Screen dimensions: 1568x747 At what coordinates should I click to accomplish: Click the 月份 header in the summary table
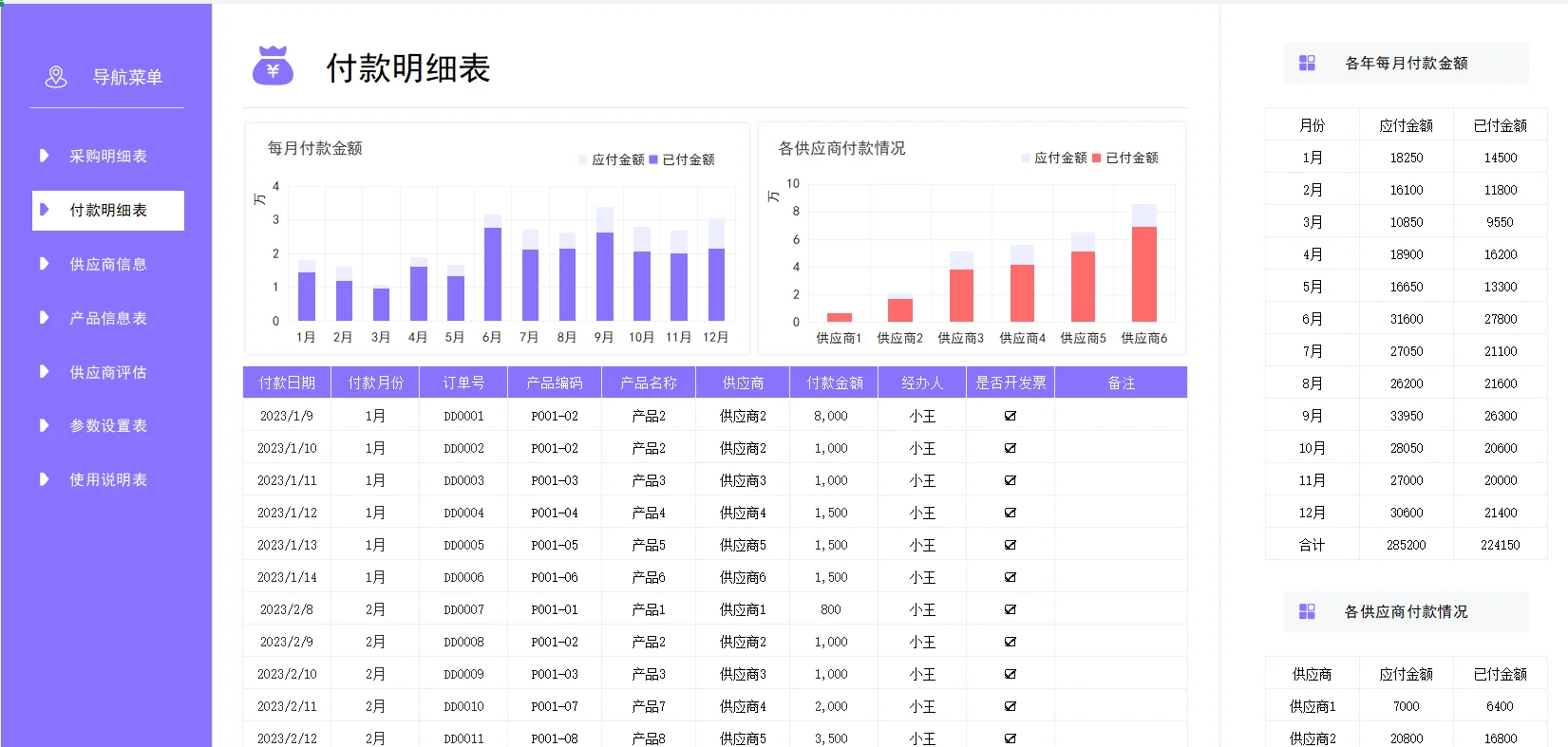coord(1312,125)
